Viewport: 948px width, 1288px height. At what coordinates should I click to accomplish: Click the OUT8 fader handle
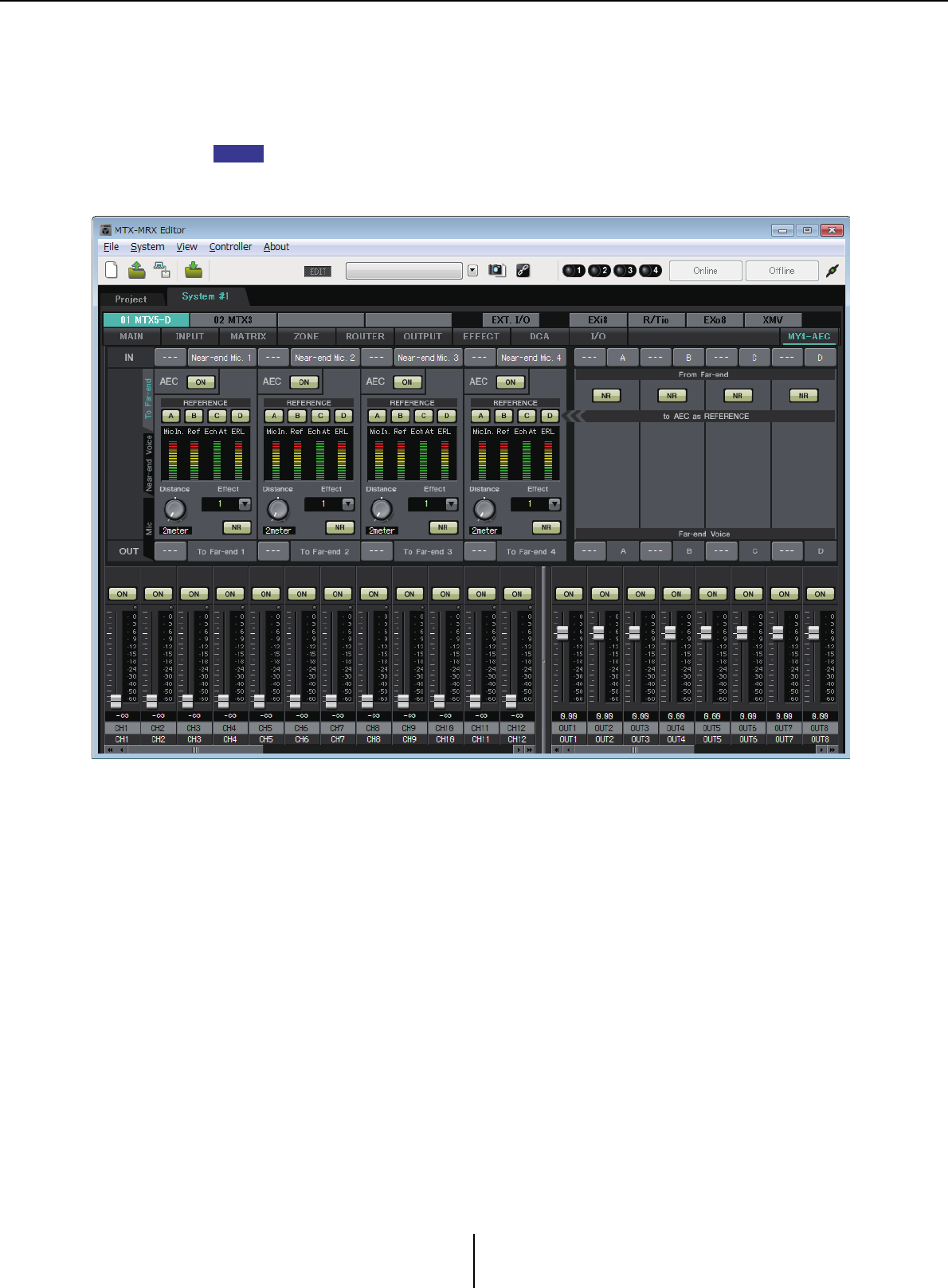click(x=813, y=632)
